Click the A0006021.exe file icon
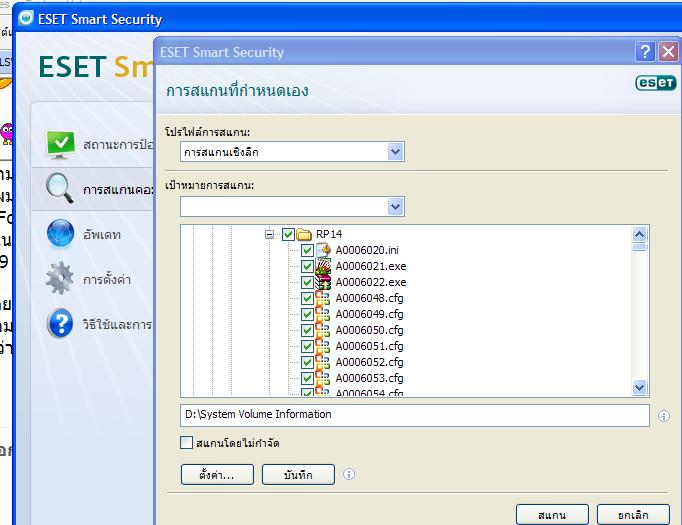The height and width of the screenshot is (525, 682). (x=323, y=266)
